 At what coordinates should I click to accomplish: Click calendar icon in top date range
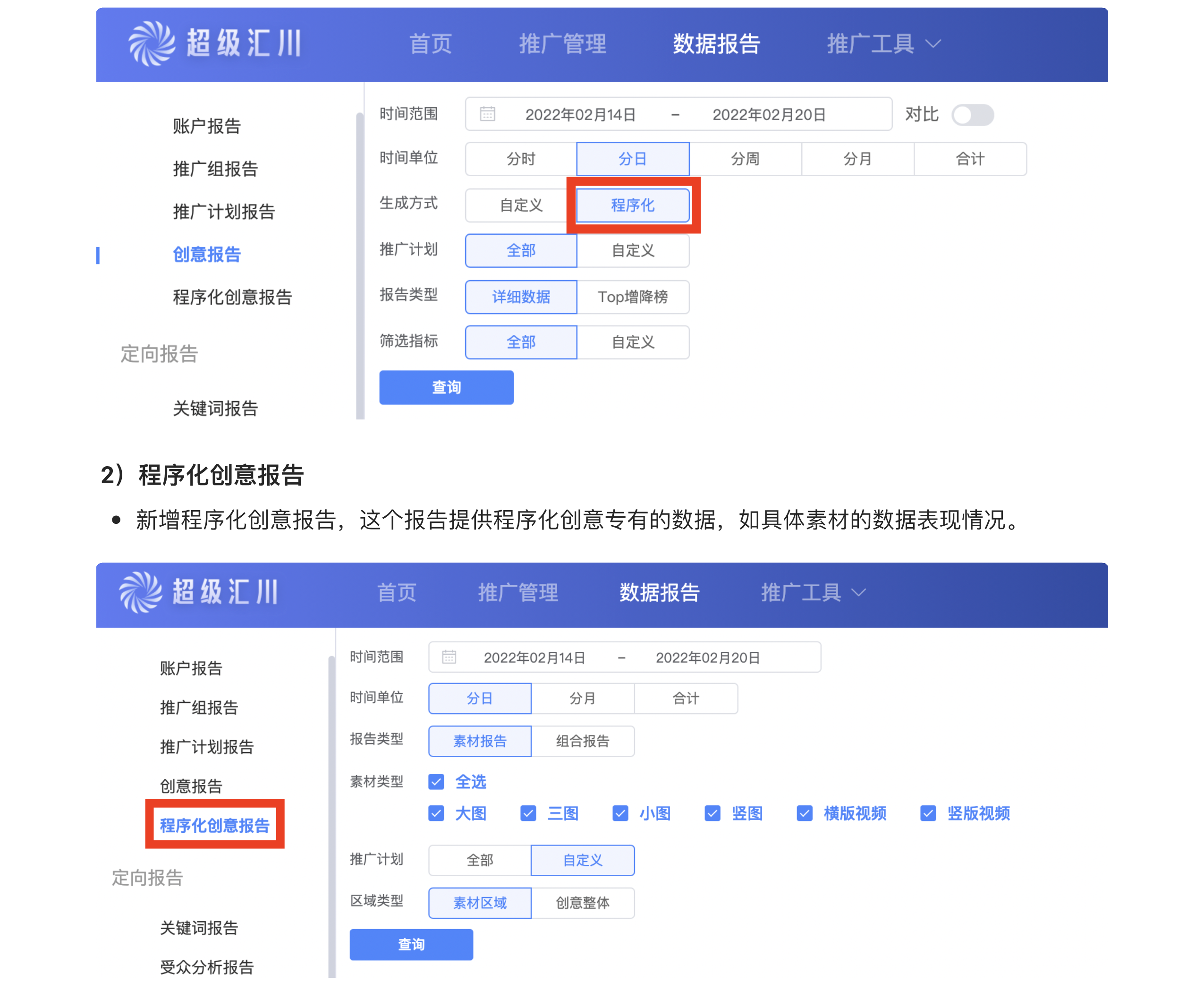coord(487,114)
